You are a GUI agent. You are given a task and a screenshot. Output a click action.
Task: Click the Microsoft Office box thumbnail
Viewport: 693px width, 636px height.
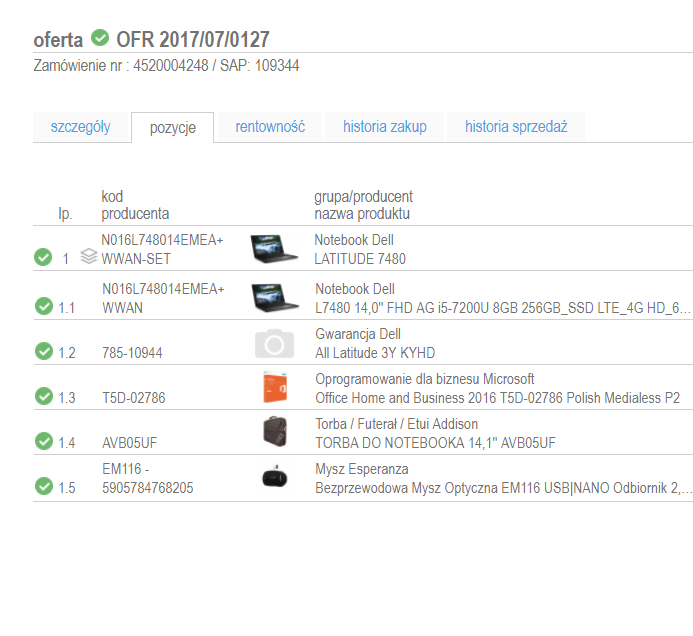274,389
